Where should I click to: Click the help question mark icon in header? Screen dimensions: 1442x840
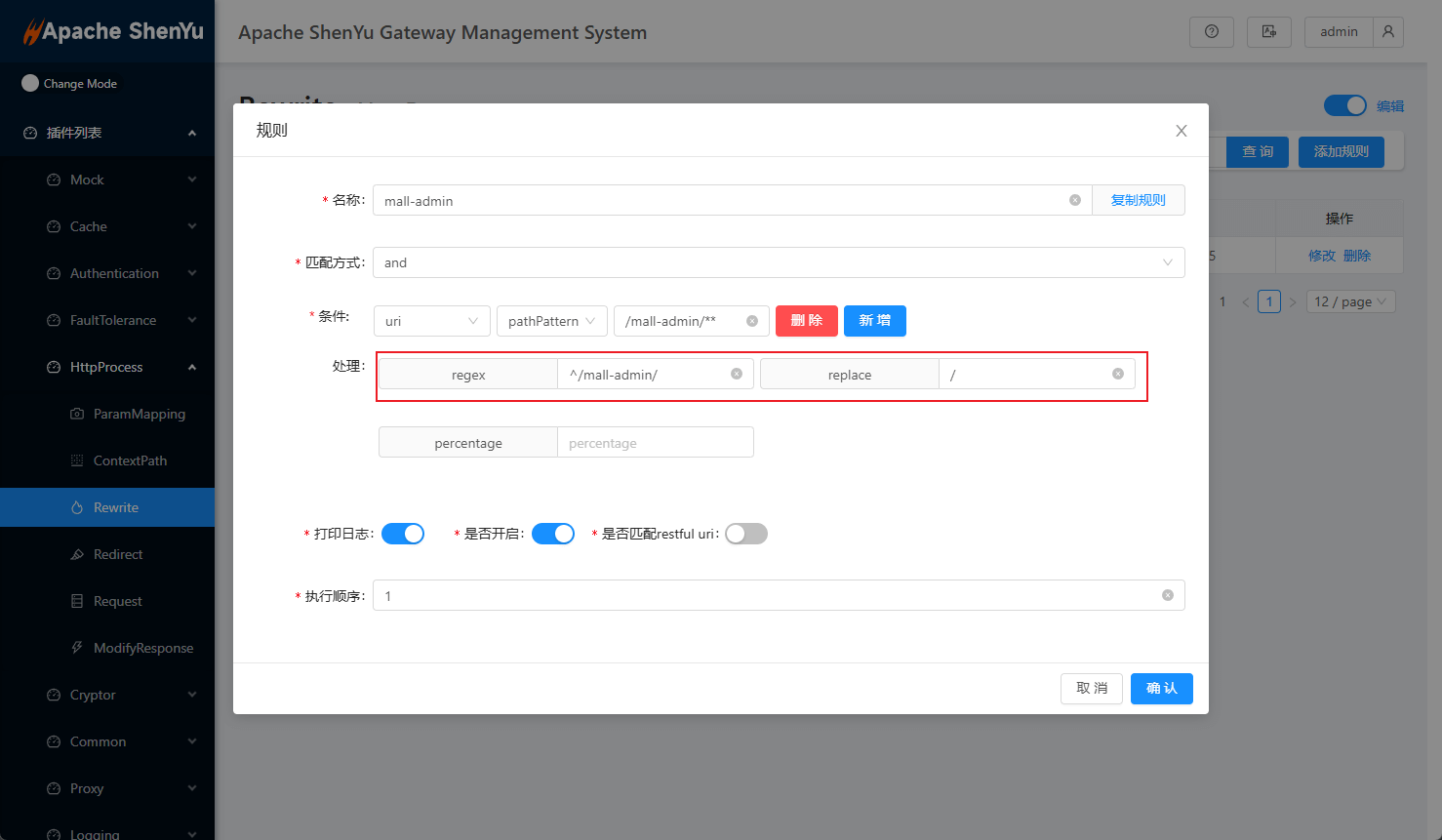point(1211,31)
